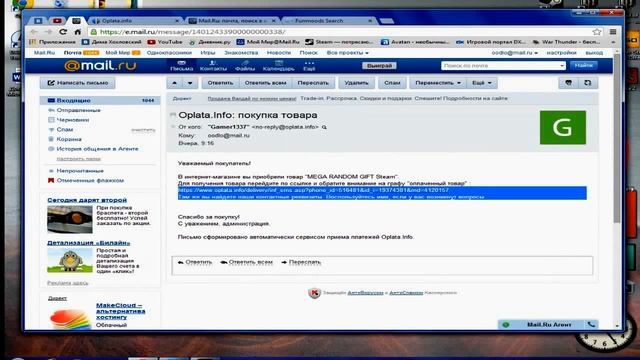Go to the previous message with up arrow
This screenshot has height=360, width=640.
tap(174, 83)
